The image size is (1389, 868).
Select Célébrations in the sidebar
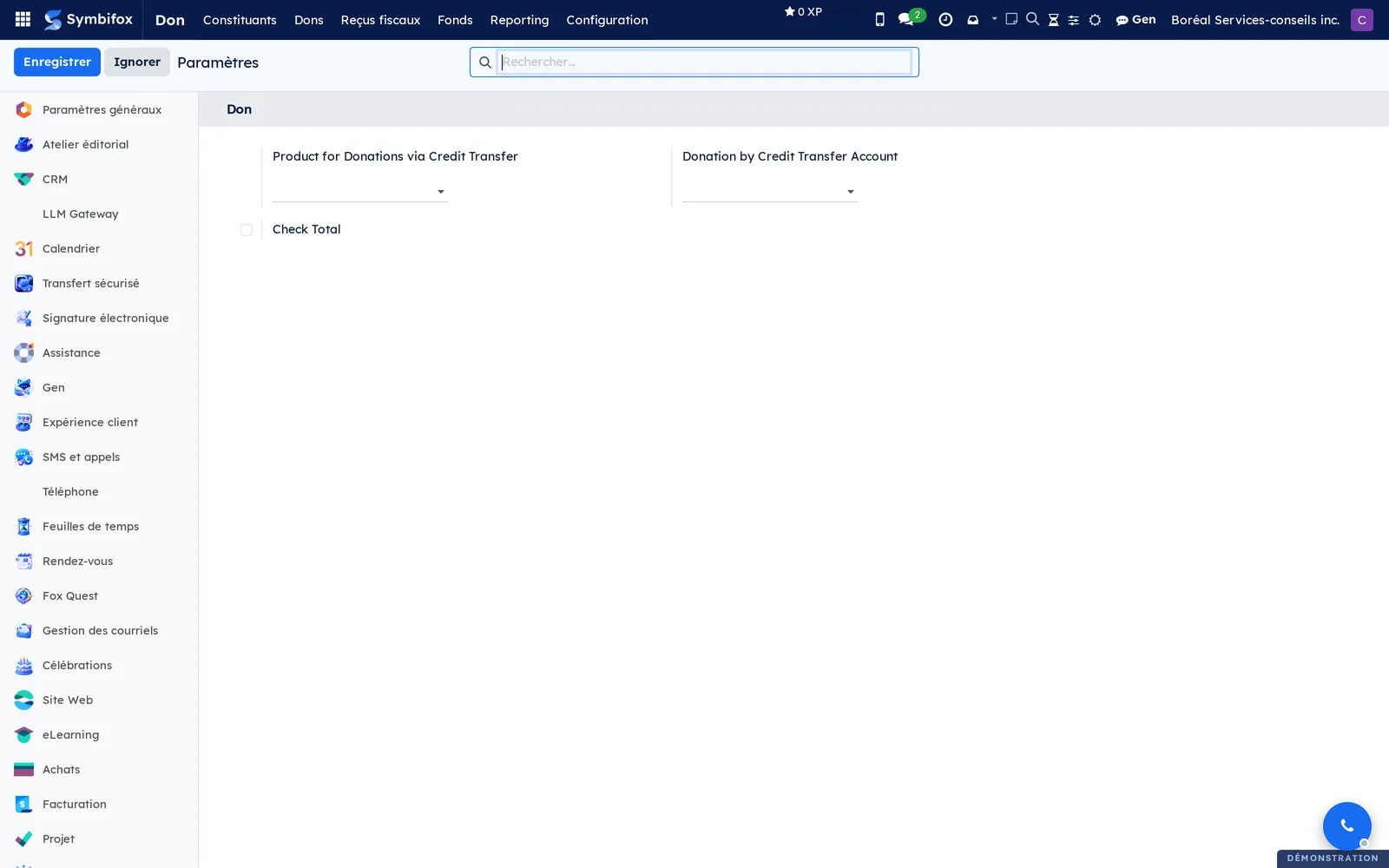point(99,665)
